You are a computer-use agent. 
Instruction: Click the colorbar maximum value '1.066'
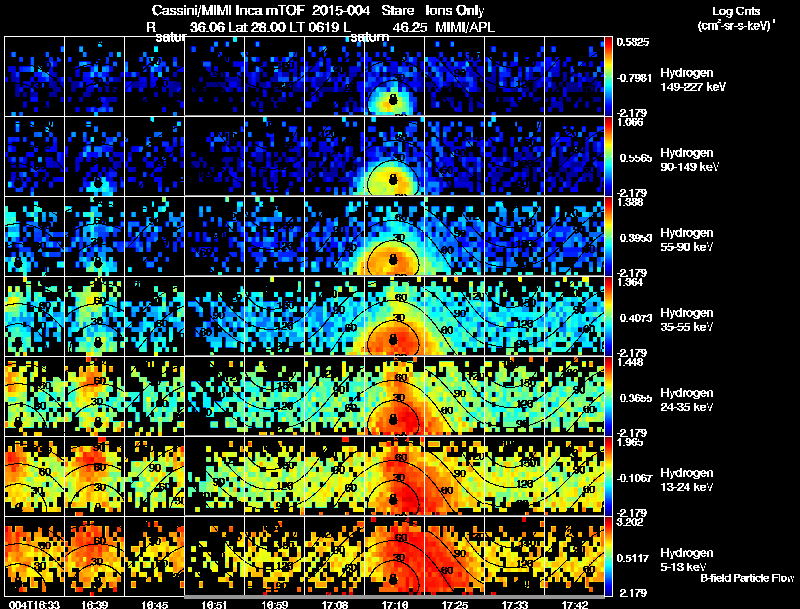tap(630, 122)
